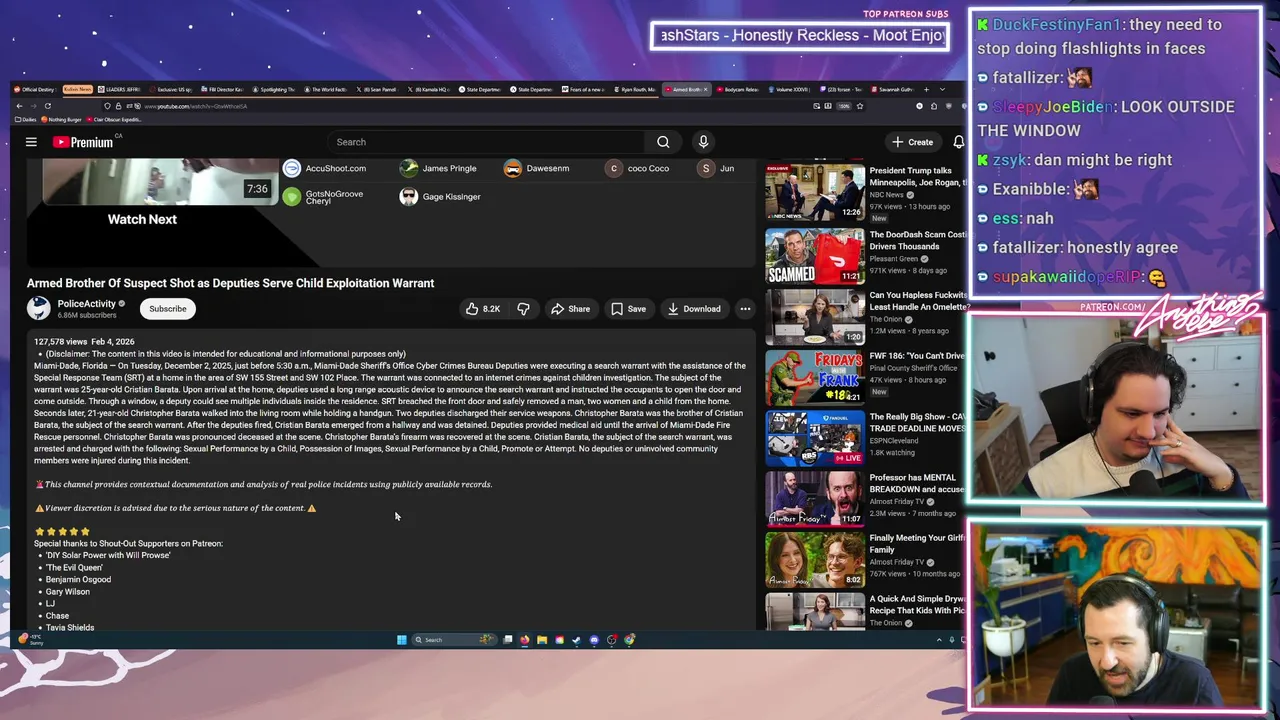
Task: Show hidden system tray icons chevron
Action: click(939, 640)
